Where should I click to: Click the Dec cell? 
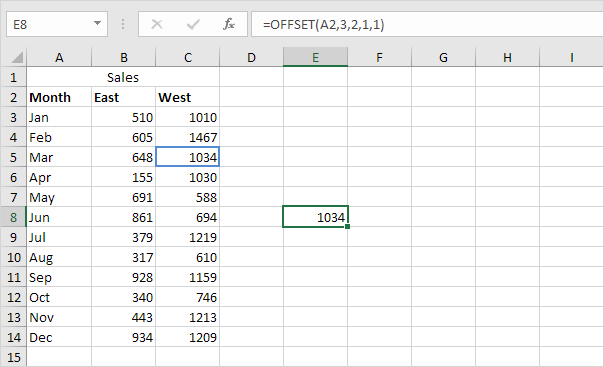(59, 338)
